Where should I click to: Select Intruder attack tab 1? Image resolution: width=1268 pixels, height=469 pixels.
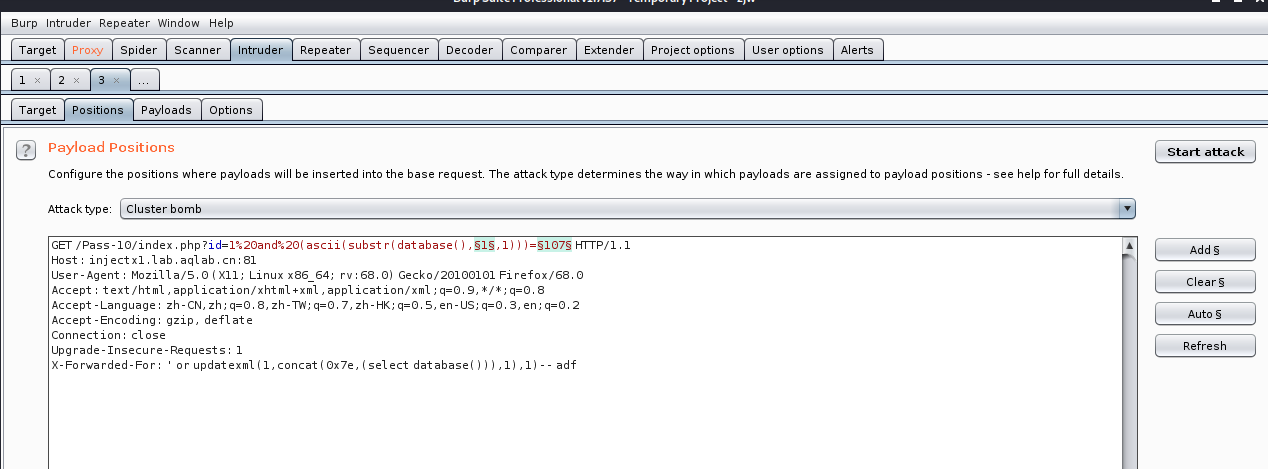(x=22, y=80)
